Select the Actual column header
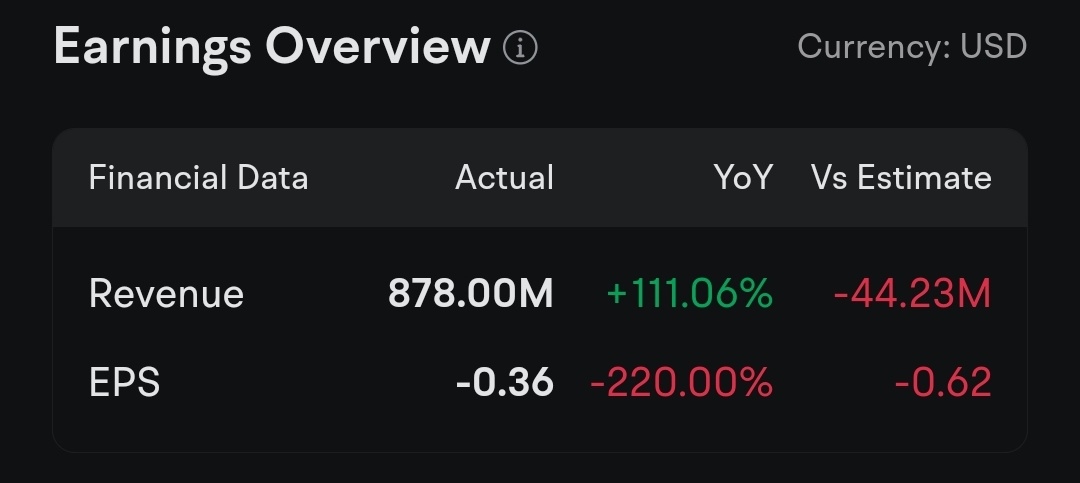 [504, 178]
